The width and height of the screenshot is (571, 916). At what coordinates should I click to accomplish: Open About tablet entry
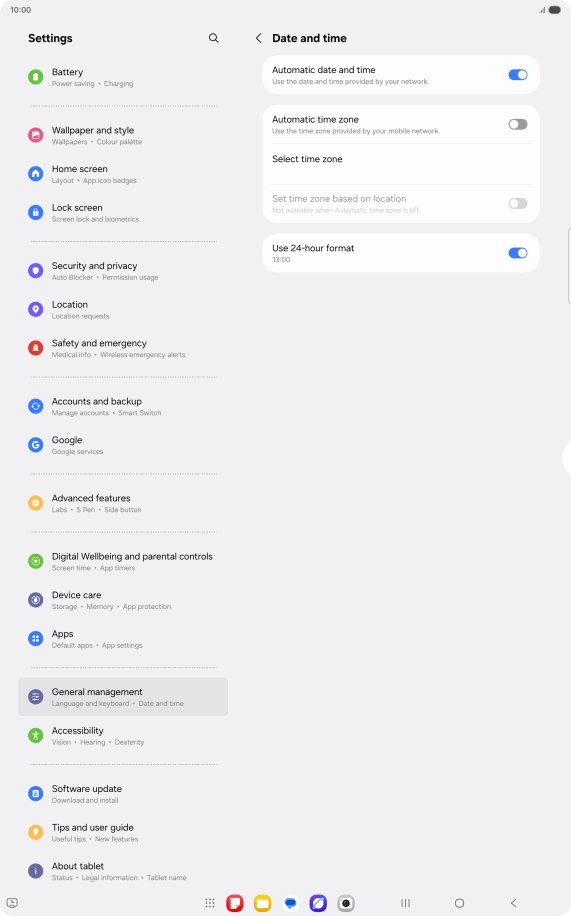pyautogui.click(x=123, y=871)
